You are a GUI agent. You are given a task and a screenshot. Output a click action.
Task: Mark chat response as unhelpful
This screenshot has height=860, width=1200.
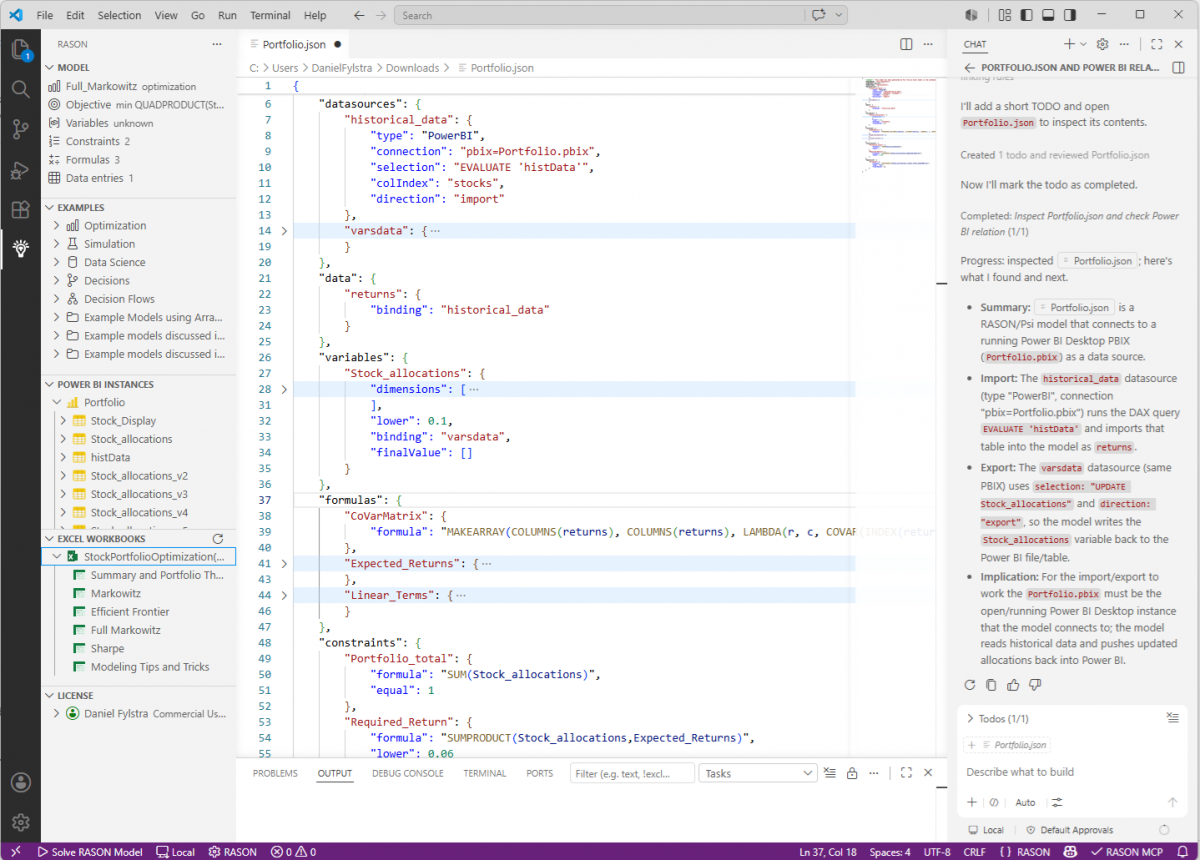(x=1035, y=685)
